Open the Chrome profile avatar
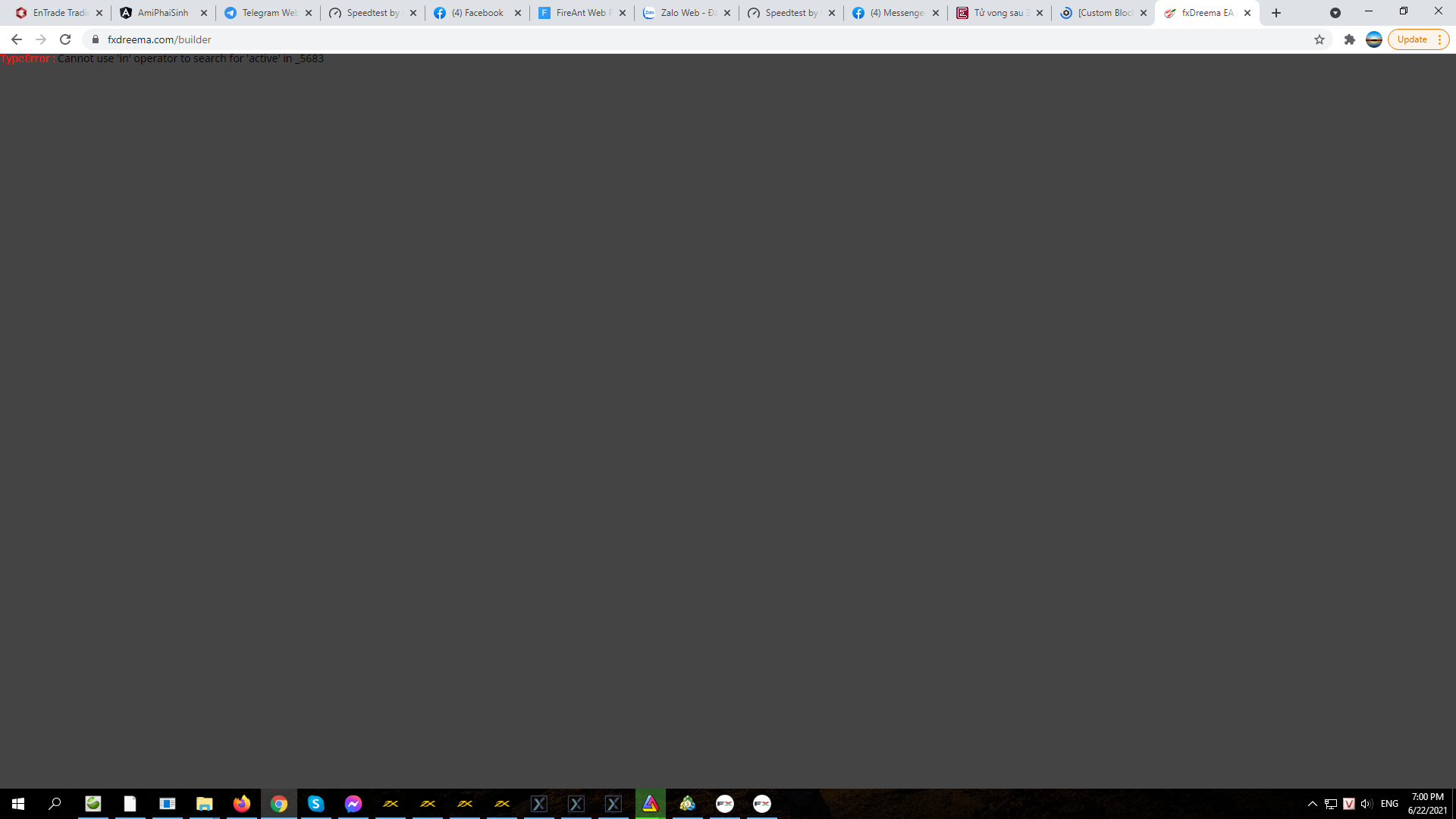Viewport: 1456px width, 819px height. (1374, 39)
